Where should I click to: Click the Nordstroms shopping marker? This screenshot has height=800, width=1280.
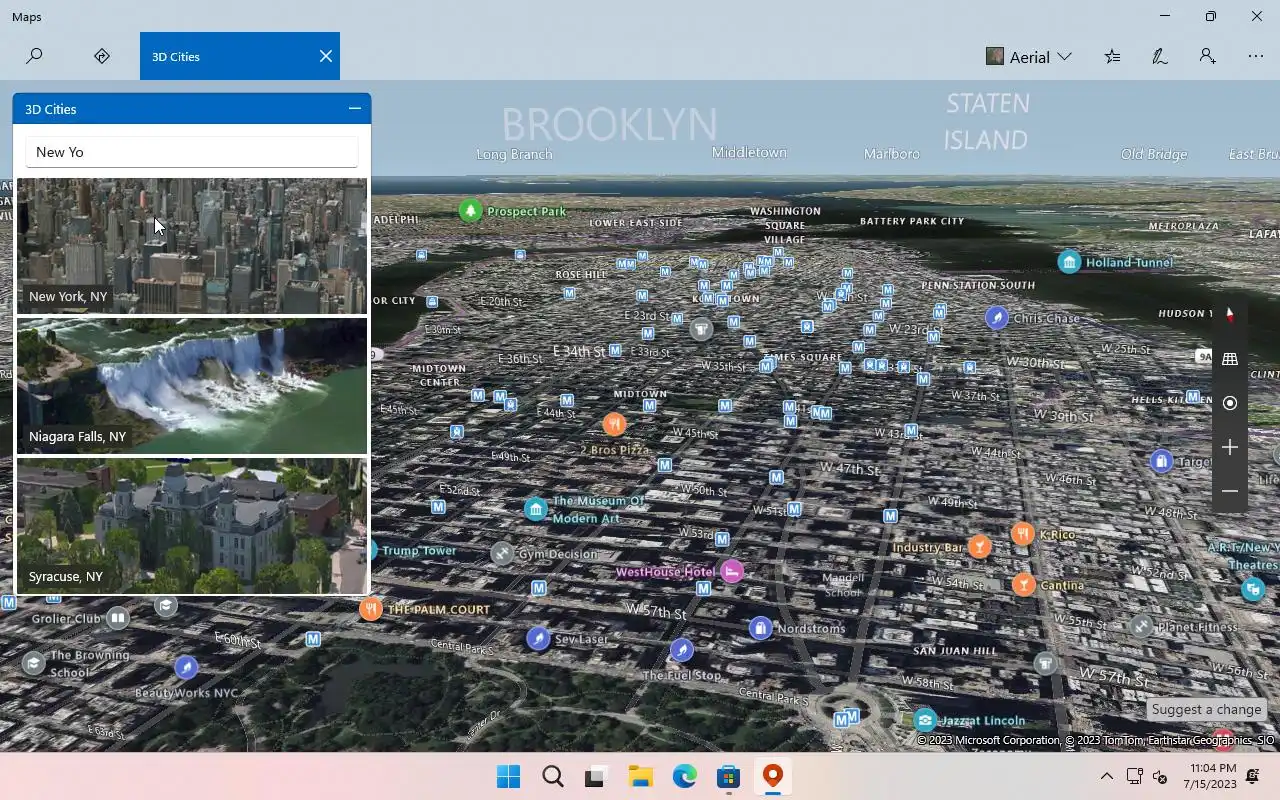click(x=761, y=628)
